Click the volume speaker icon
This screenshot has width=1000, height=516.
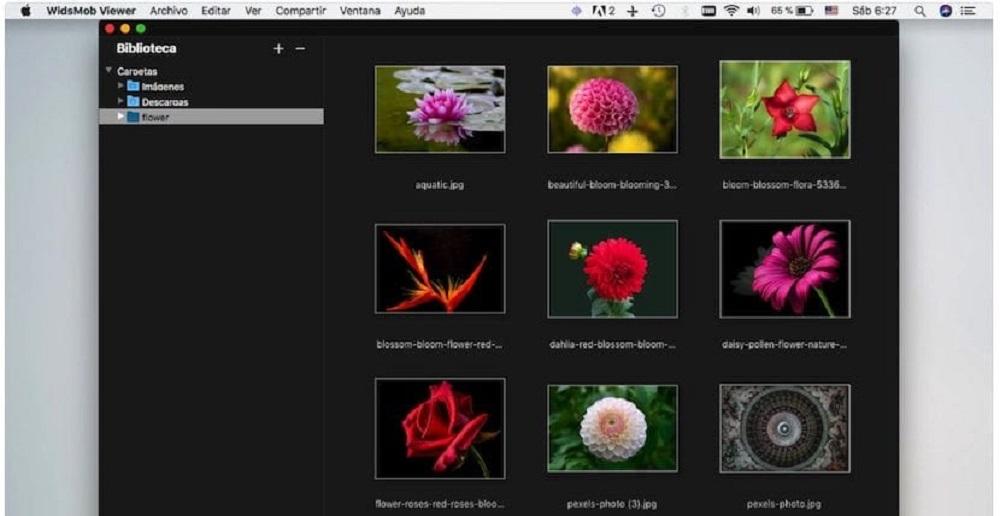point(752,11)
